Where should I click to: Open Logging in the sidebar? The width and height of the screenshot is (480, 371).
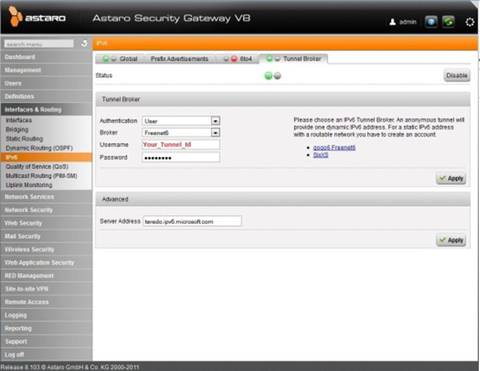pyautogui.click(x=46, y=315)
